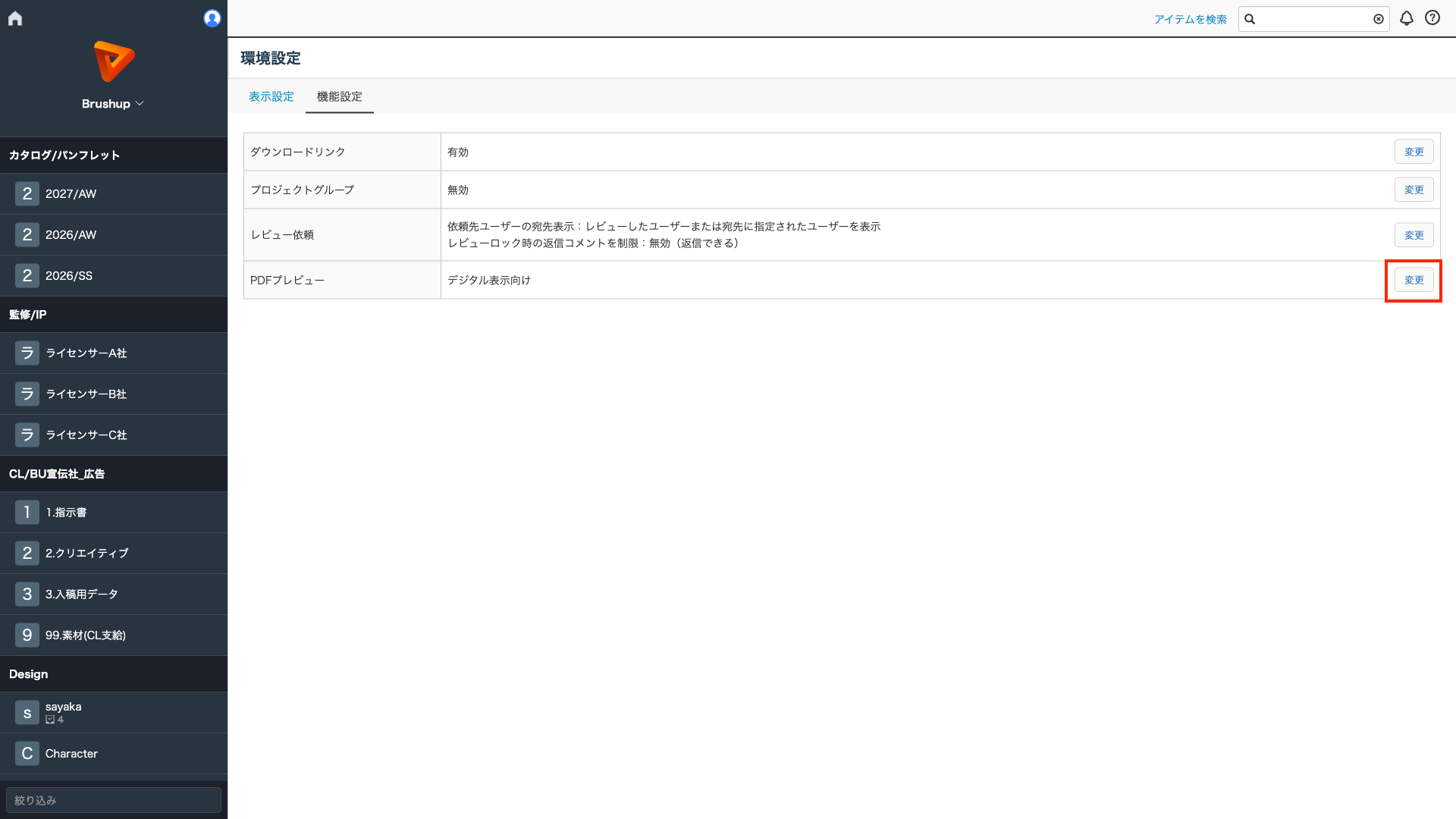The width and height of the screenshot is (1456, 819).
Task: Focus the item search input field
Action: tap(1314, 19)
